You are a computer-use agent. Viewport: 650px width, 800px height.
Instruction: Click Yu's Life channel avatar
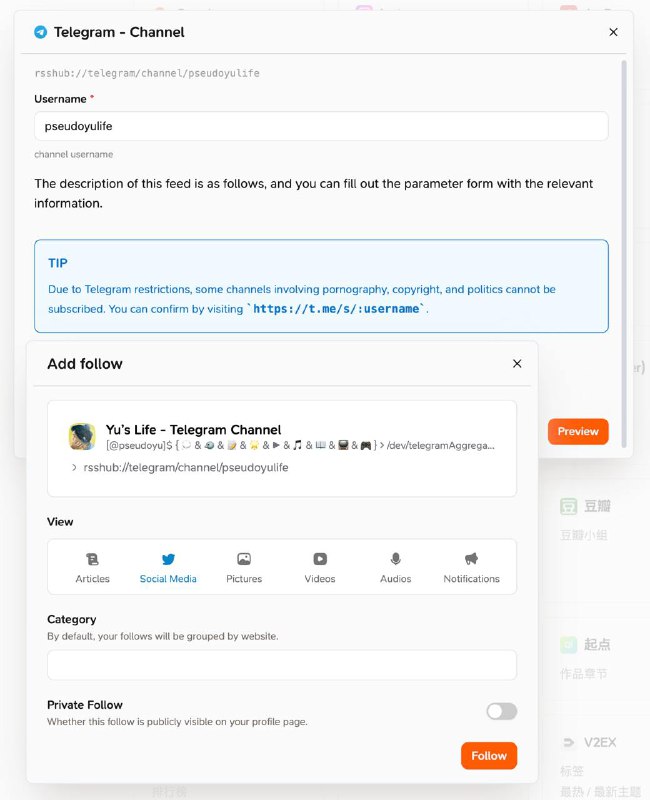(82, 436)
